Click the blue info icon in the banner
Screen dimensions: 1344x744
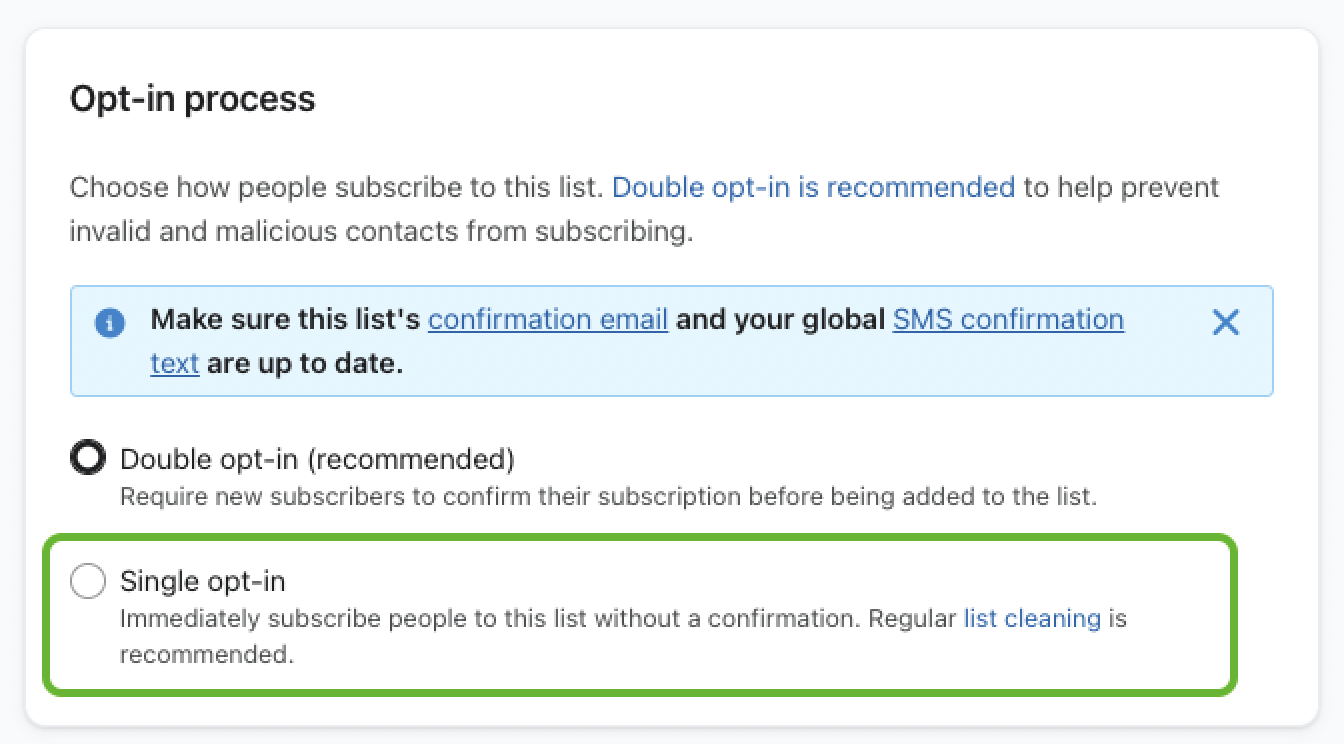(110, 323)
